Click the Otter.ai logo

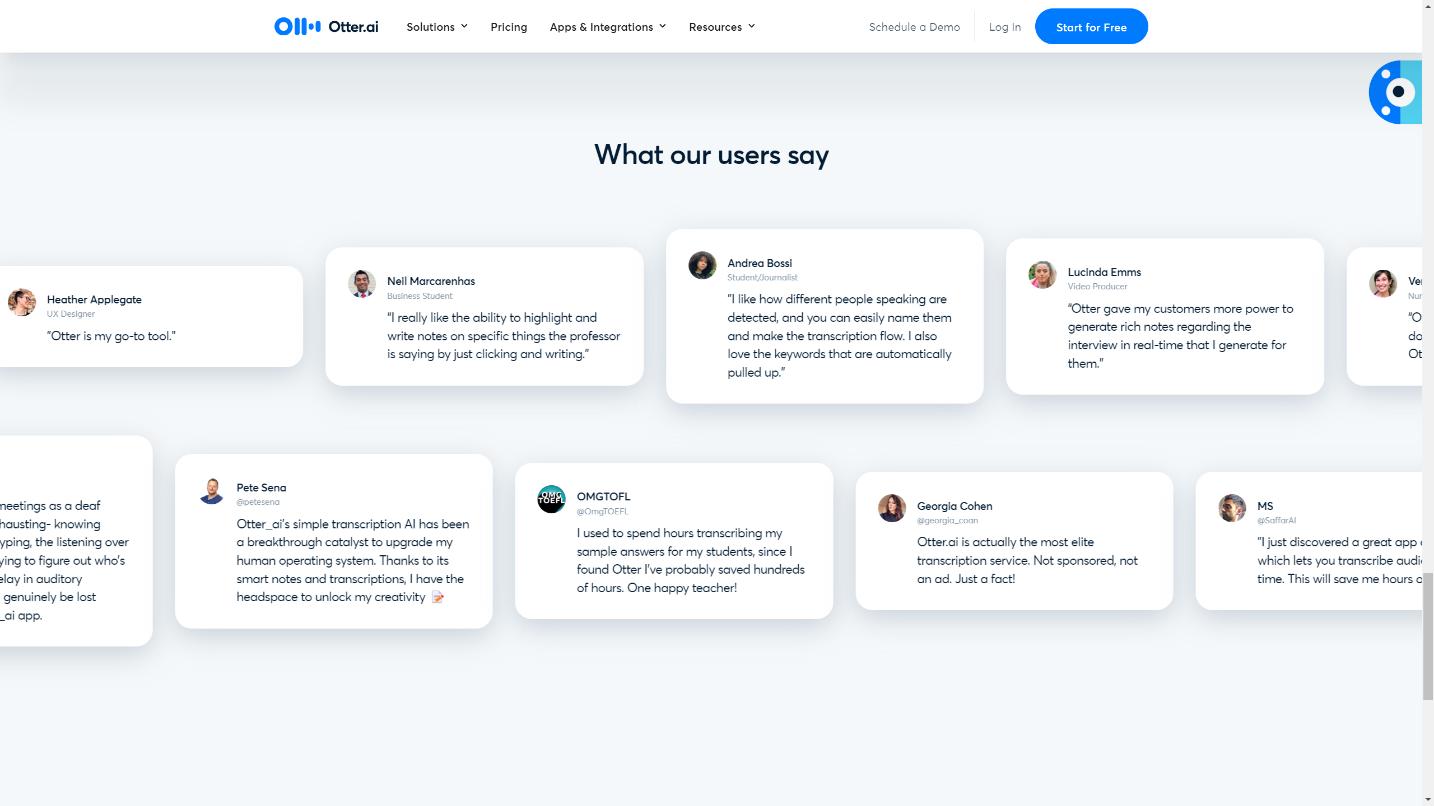tap(326, 27)
